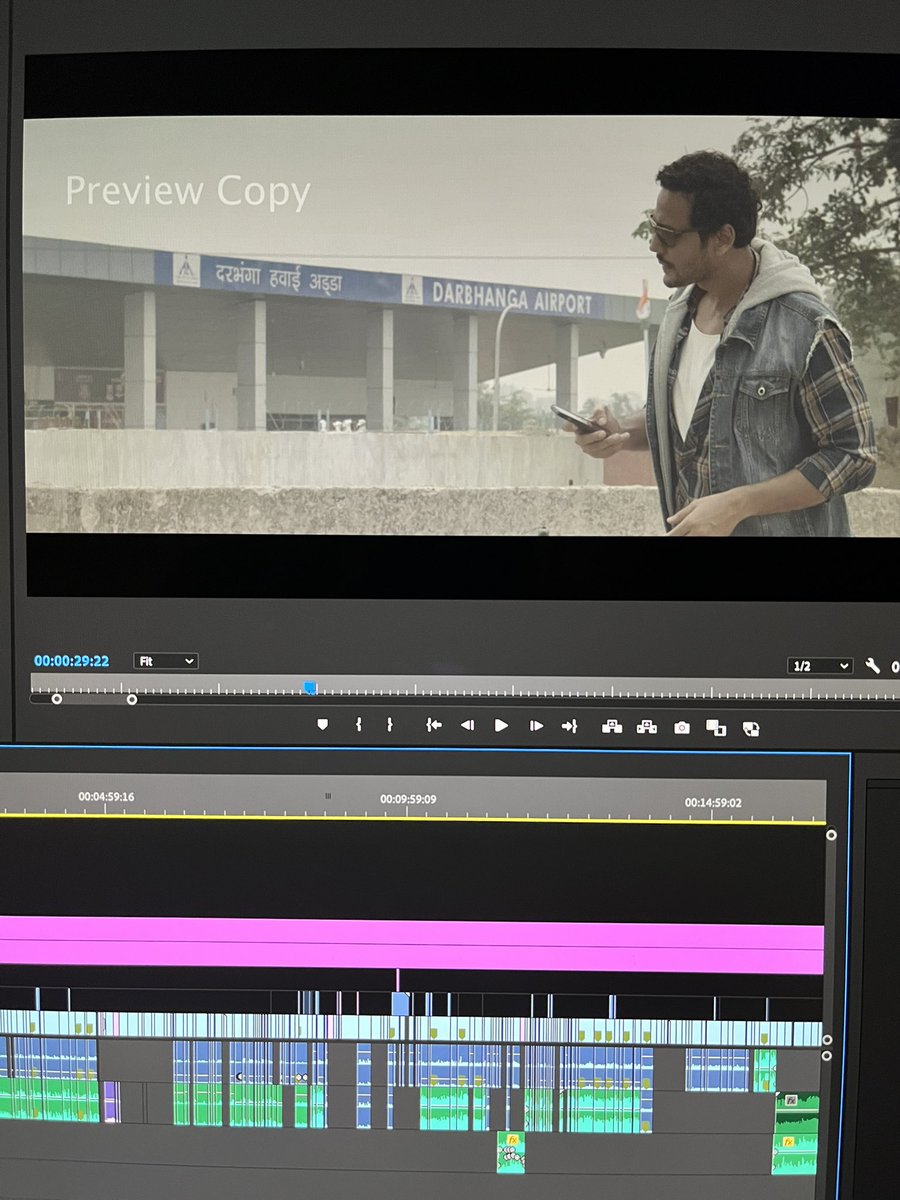Step back one frame

coord(467,726)
